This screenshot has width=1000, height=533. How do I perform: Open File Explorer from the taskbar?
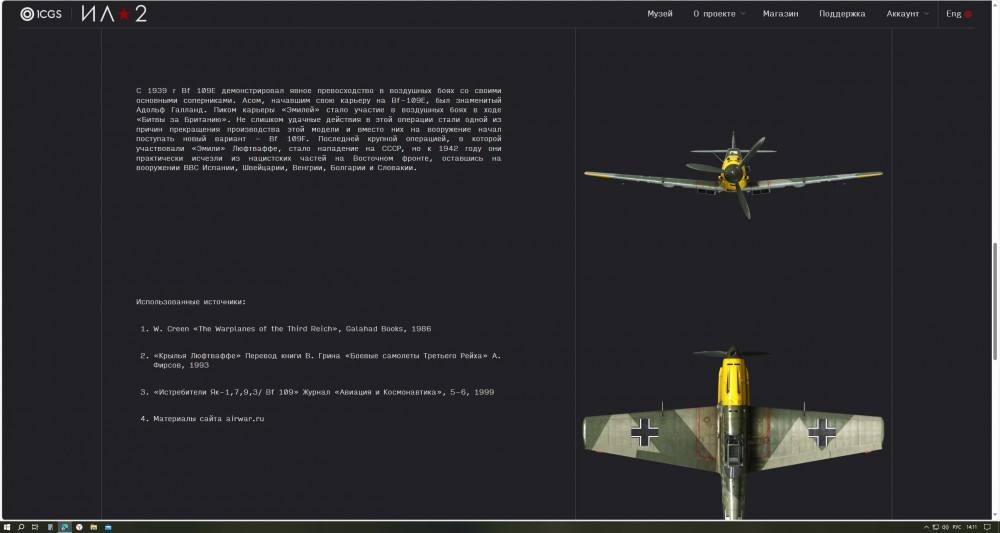94,527
